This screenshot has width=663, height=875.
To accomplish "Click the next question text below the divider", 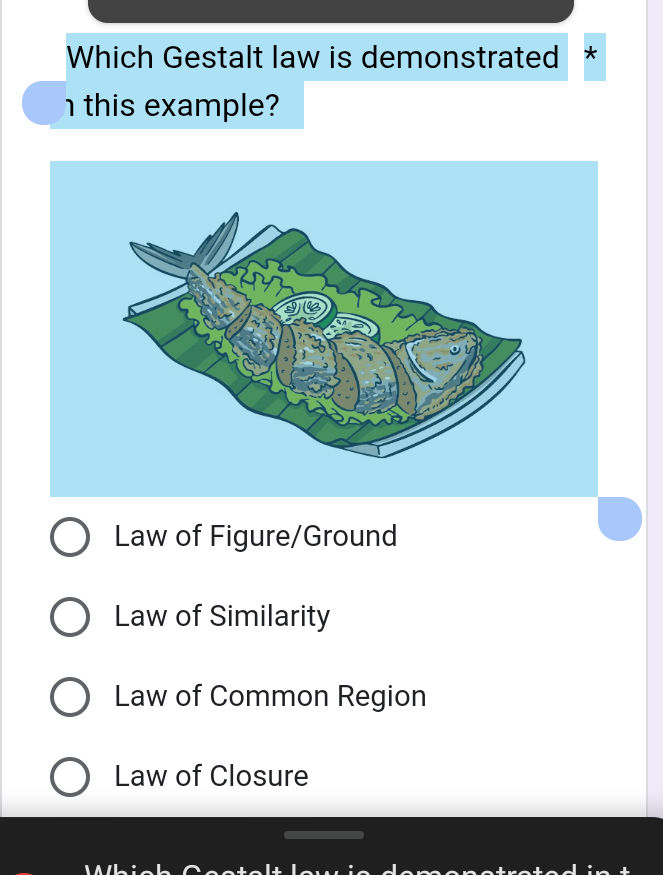I will (x=350, y=868).
